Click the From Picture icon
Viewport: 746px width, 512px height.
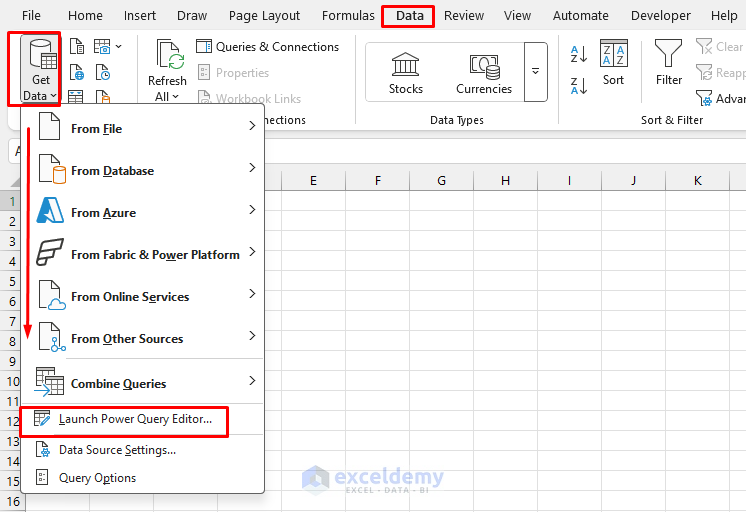(x=102, y=47)
